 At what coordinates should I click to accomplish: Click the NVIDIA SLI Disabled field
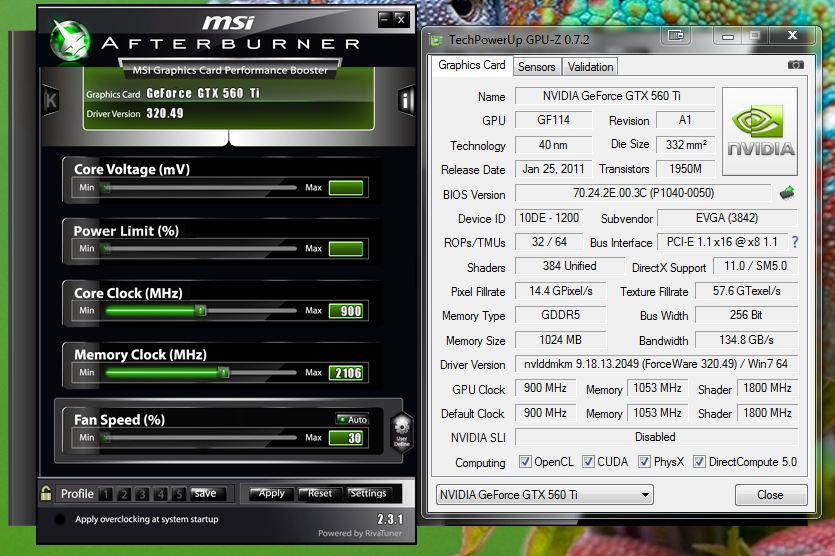(x=656, y=437)
